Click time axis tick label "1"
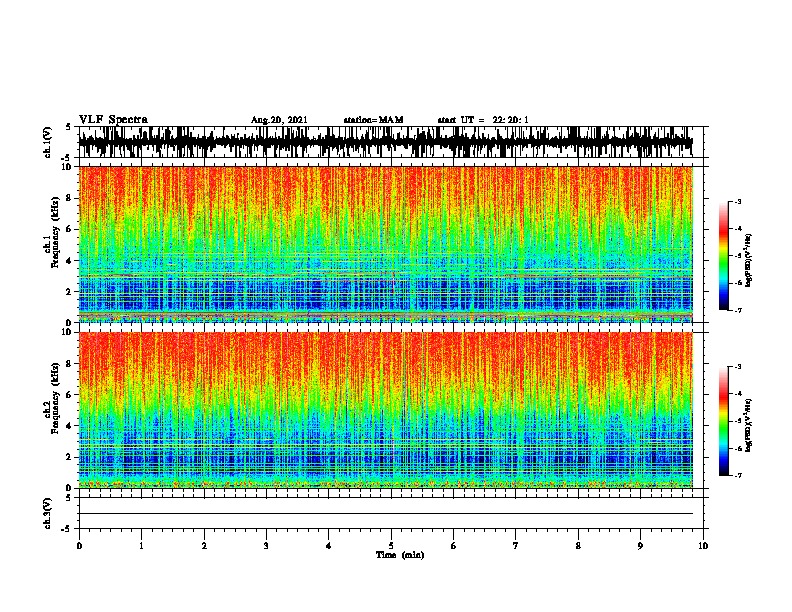 [141, 546]
